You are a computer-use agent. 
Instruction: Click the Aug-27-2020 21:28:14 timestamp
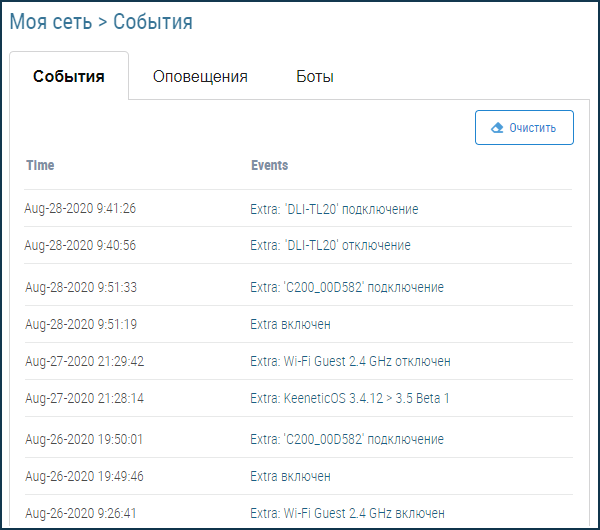84,398
